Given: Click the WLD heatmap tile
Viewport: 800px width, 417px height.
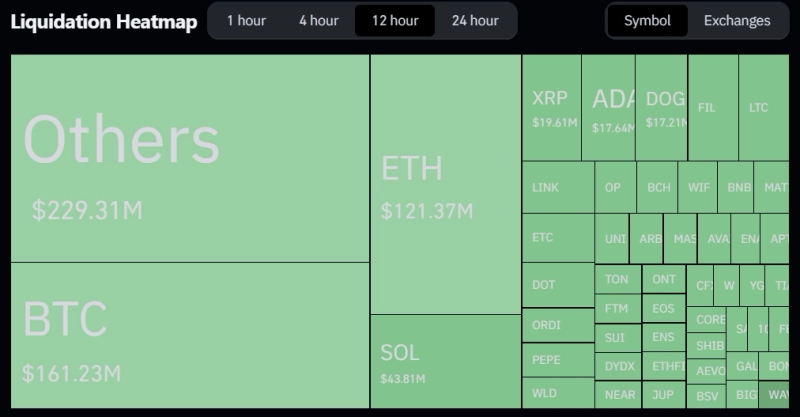Looking at the screenshot, I should [557, 393].
